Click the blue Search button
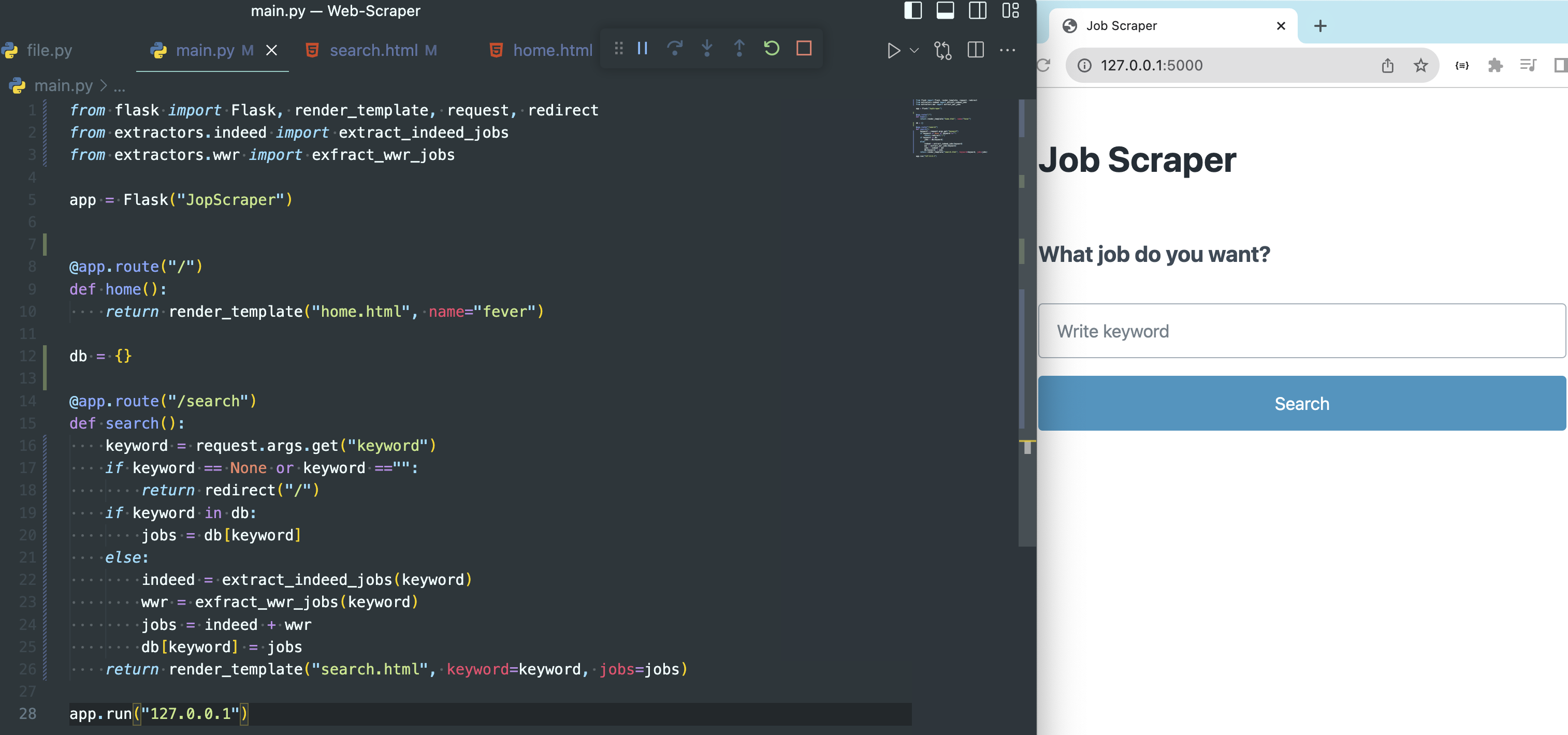The image size is (1568, 735). [1301, 403]
